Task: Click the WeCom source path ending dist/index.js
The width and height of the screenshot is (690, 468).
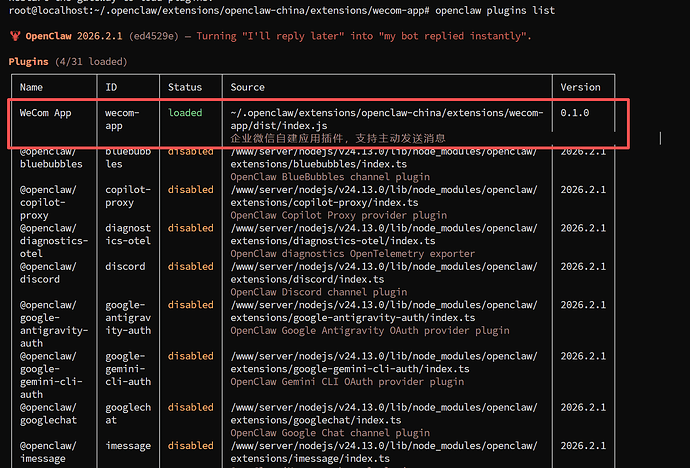Action: [x=387, y=119]
